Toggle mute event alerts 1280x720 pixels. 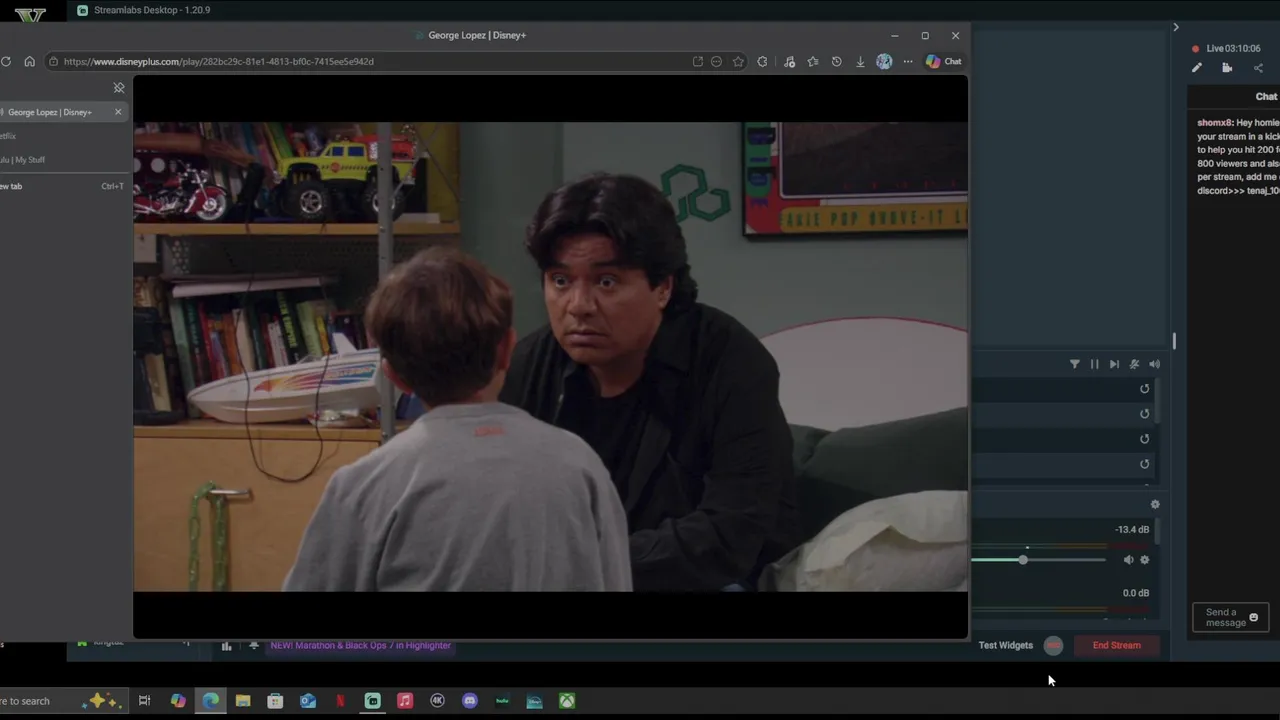(x=1134, y=364)
